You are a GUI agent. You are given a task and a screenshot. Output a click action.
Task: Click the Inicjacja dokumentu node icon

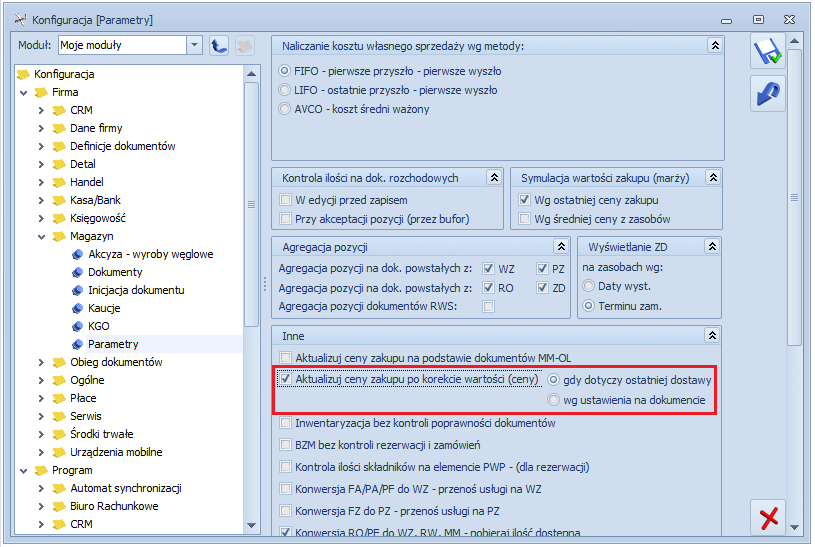[x=77, y=290]
